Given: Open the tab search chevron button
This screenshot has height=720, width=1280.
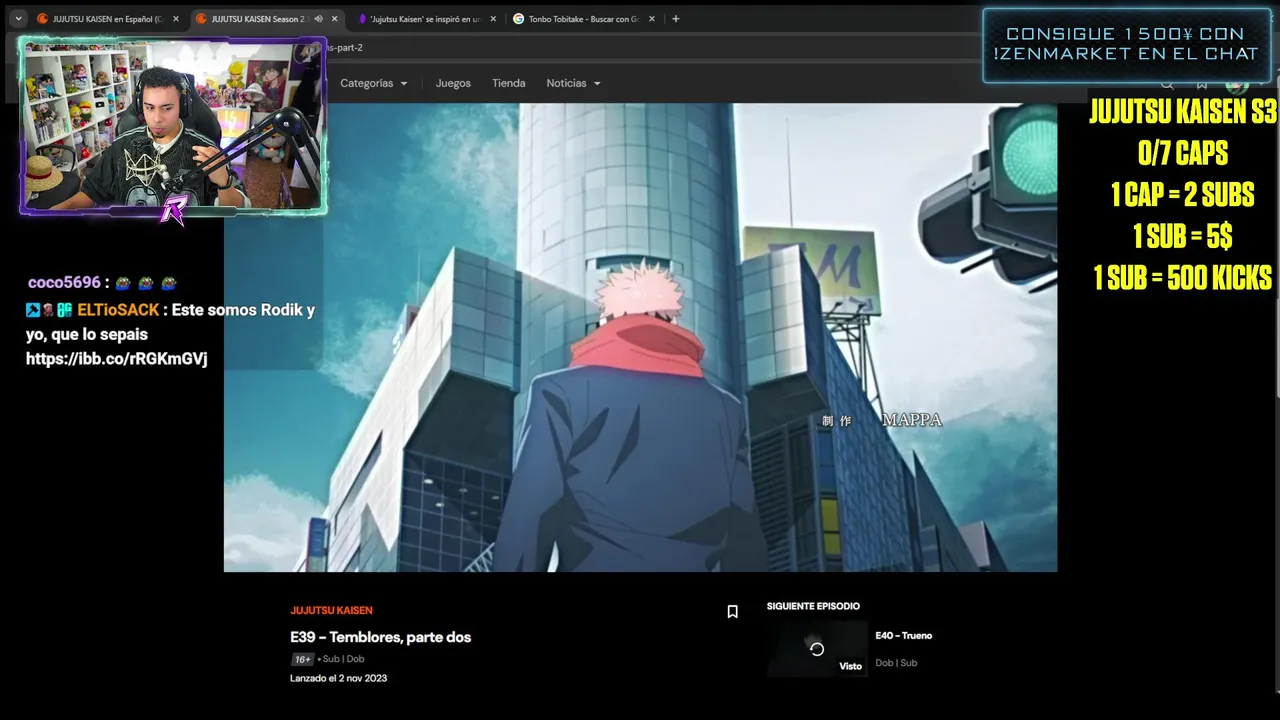Looking at the screenshot, I should coord(18,19).
